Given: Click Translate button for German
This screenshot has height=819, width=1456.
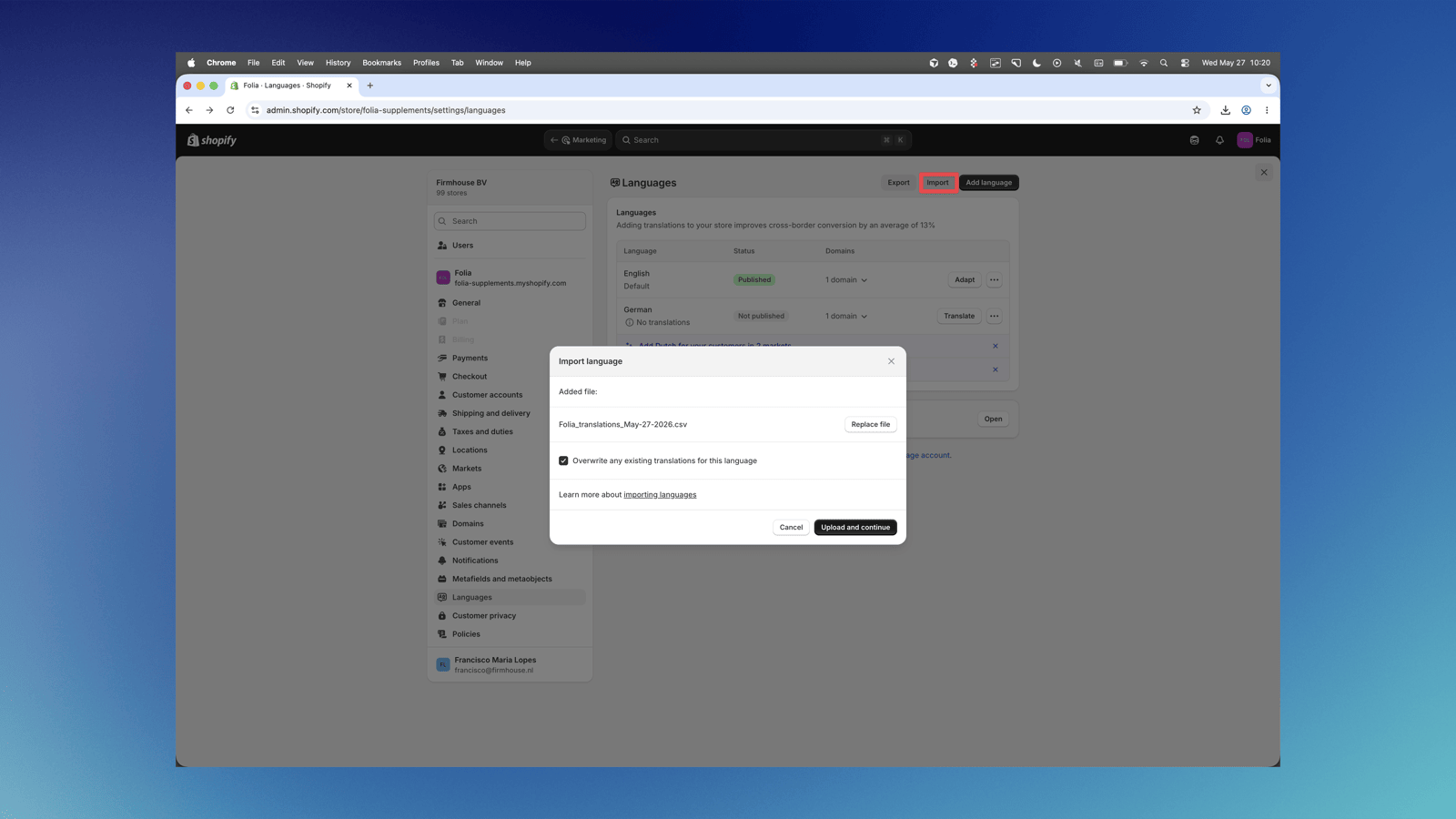Looking at the screenshot, I should click(x=959, y=317).
